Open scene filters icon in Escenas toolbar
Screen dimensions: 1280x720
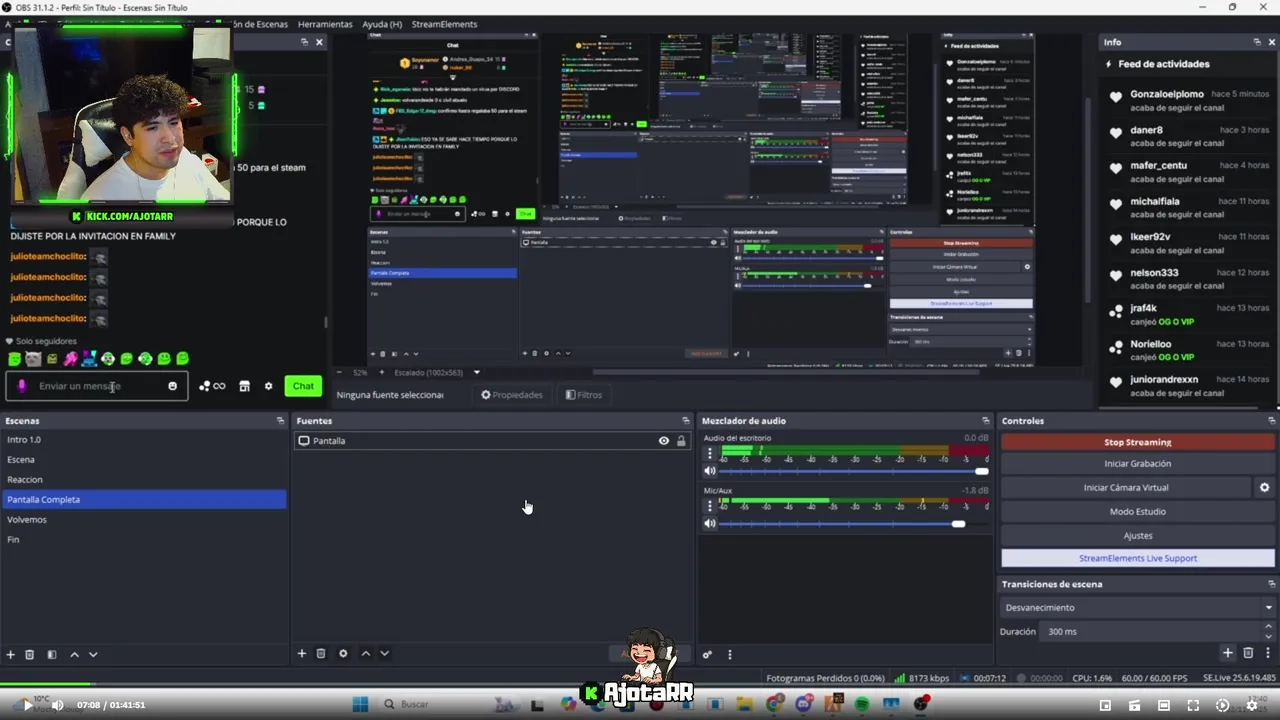click(52, 654)
